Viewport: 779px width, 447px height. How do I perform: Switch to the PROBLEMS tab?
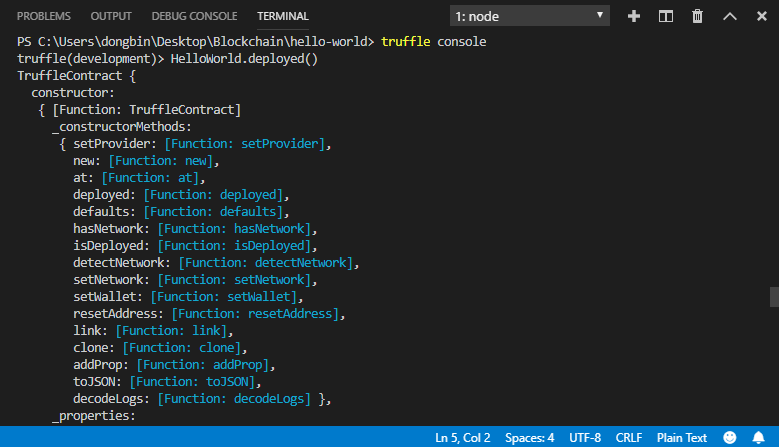[44, 16]
